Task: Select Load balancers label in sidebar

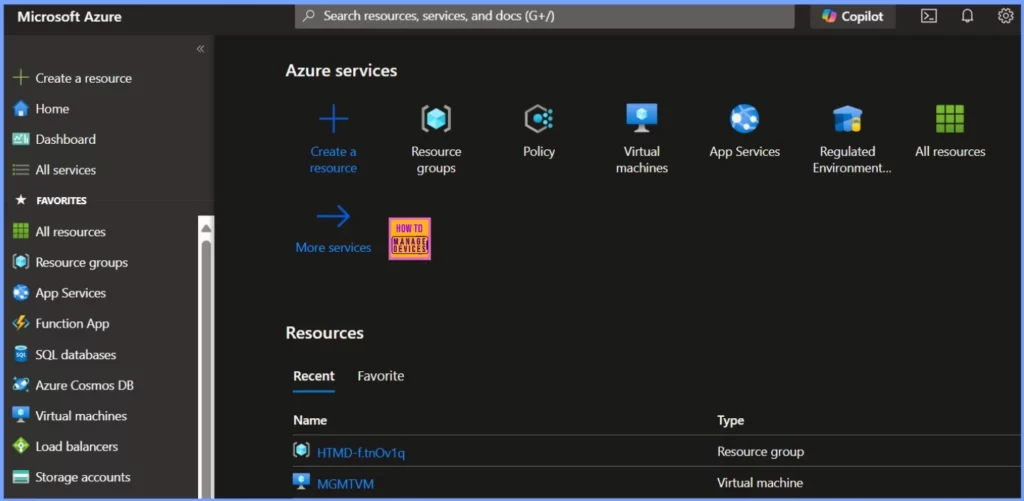Action: tap(76, 447)
